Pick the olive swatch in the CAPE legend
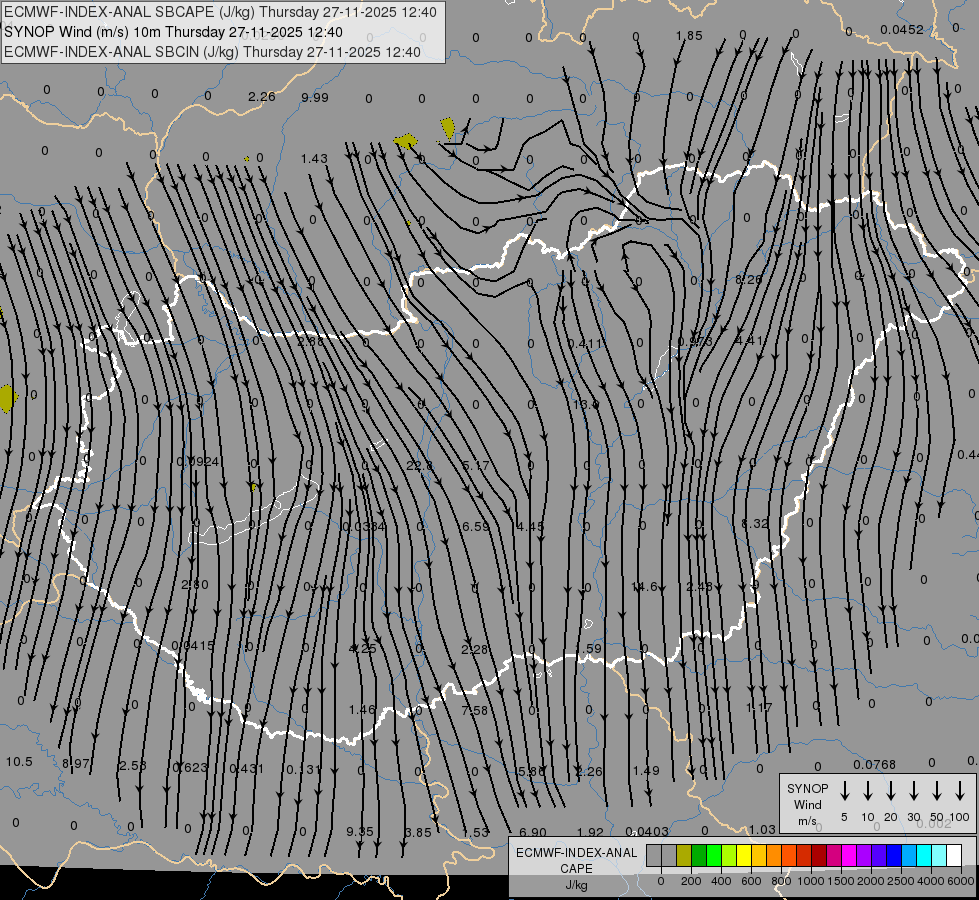This screenshot has height=900, width=979. tap(684, 856)
